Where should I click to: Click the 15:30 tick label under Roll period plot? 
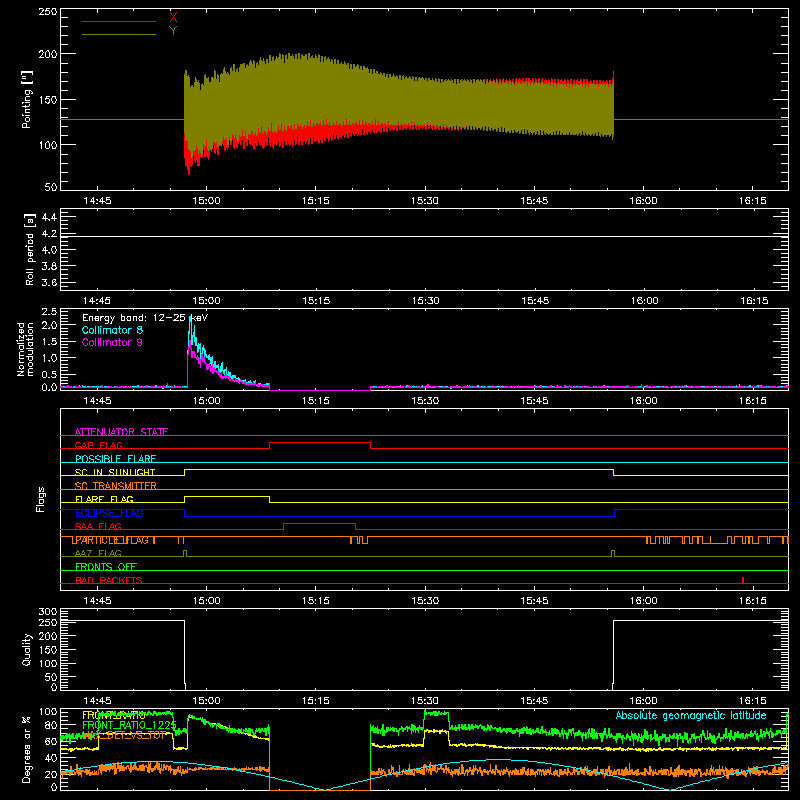426,301
